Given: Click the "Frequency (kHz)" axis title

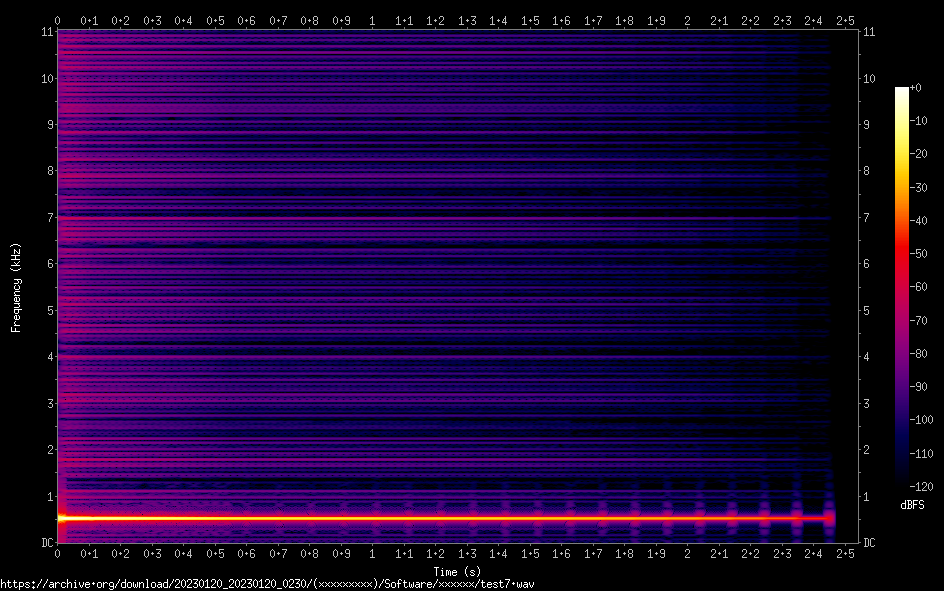Looking at the screenshot, I should click(16, 287).
